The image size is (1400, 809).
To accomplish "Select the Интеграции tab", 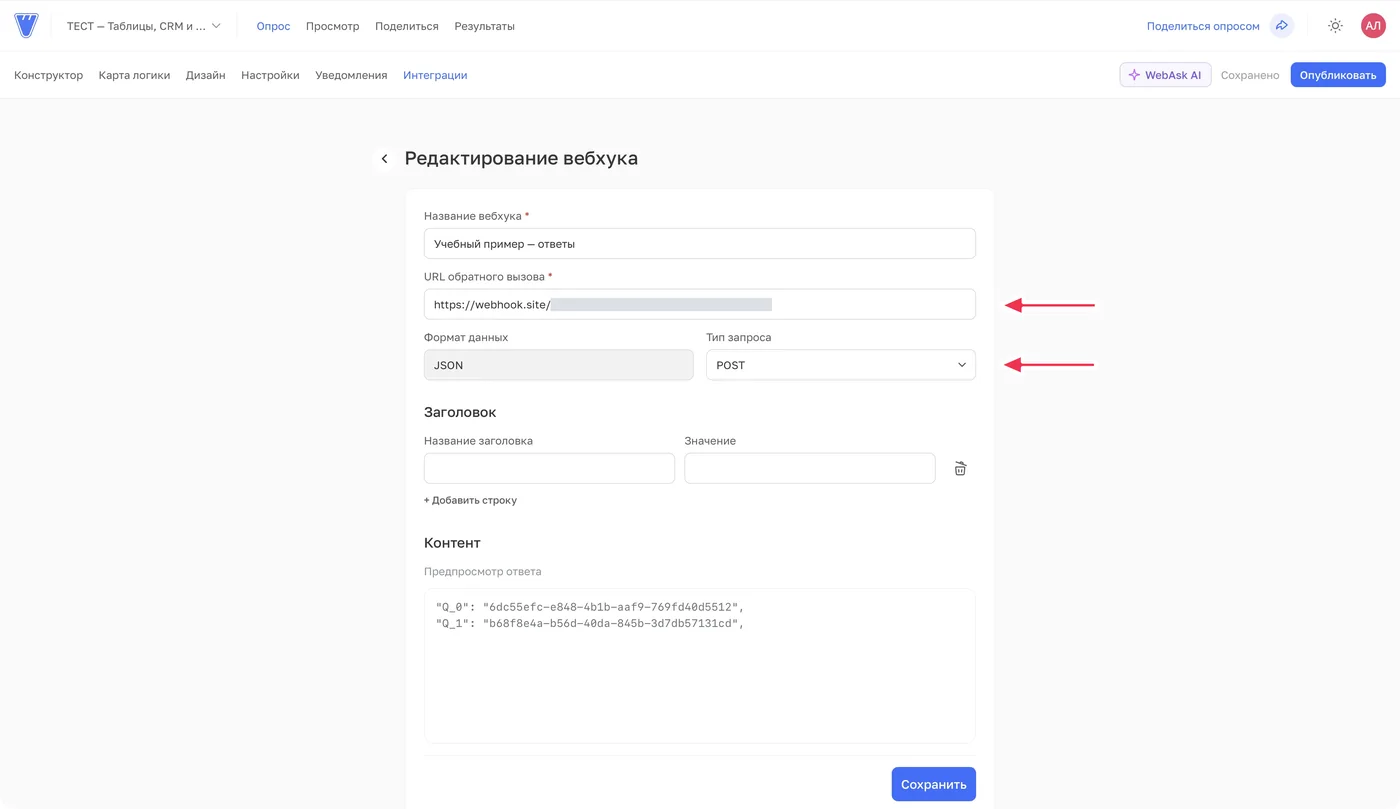I will click(x=435, y=75).
